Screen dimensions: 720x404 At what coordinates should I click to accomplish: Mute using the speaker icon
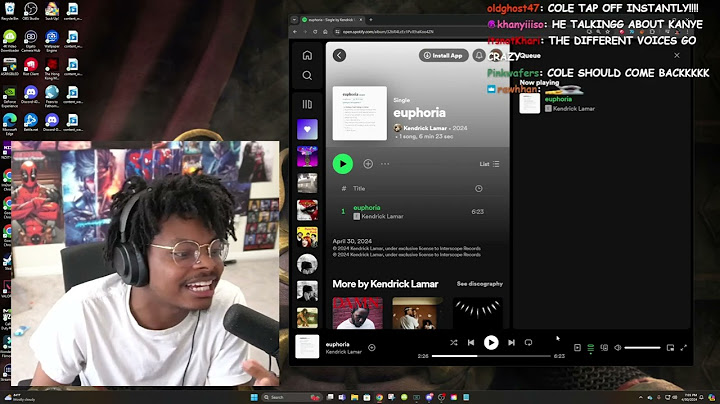coord(618,348)
